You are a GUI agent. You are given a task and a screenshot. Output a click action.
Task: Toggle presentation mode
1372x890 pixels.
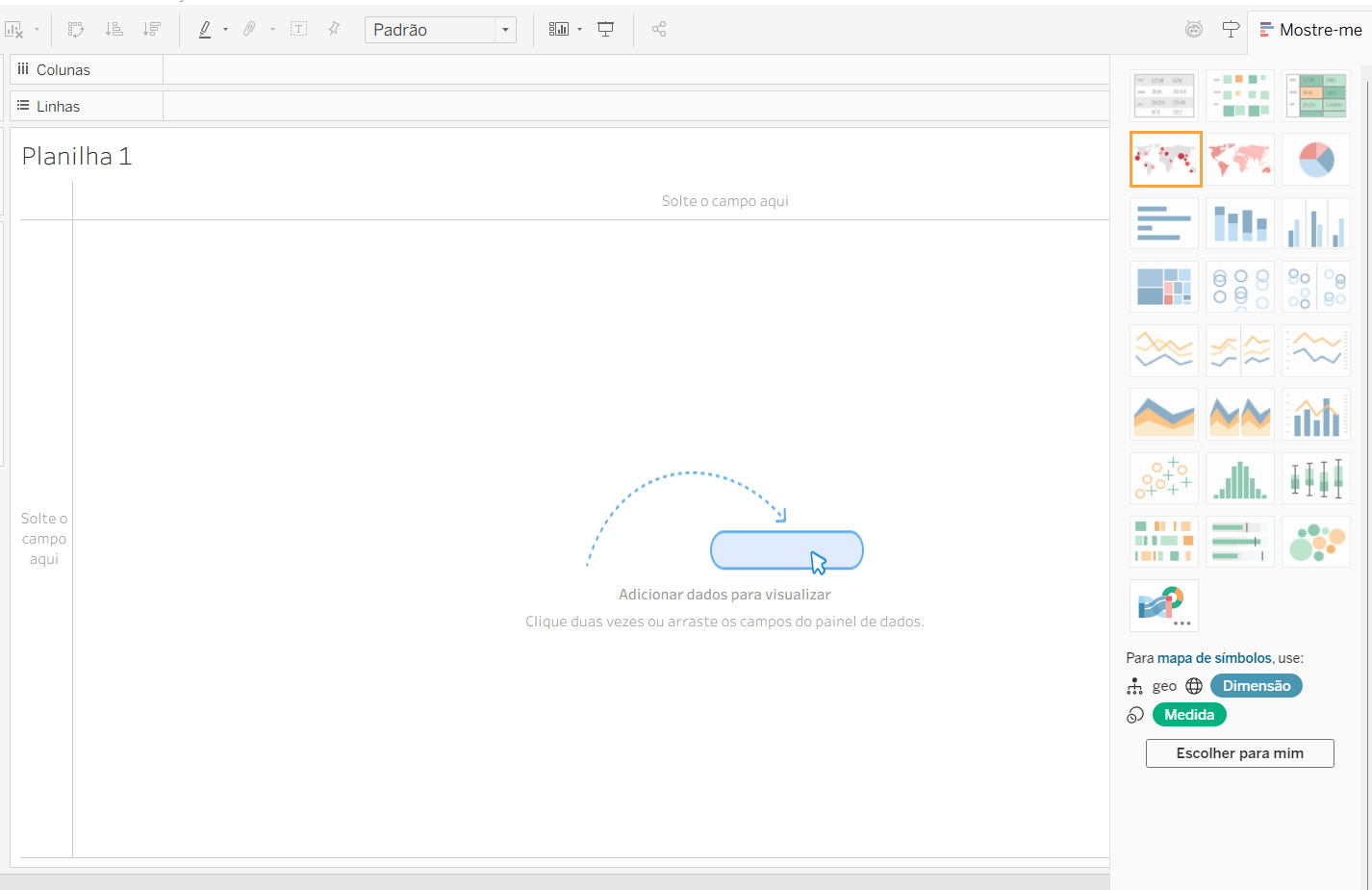(606, 30)
